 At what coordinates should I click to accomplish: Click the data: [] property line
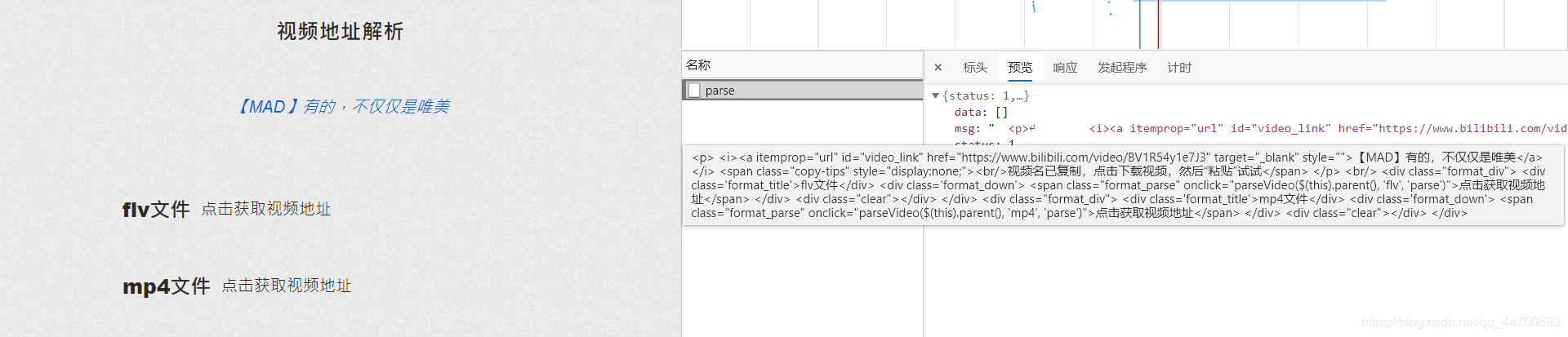(981, 112)
